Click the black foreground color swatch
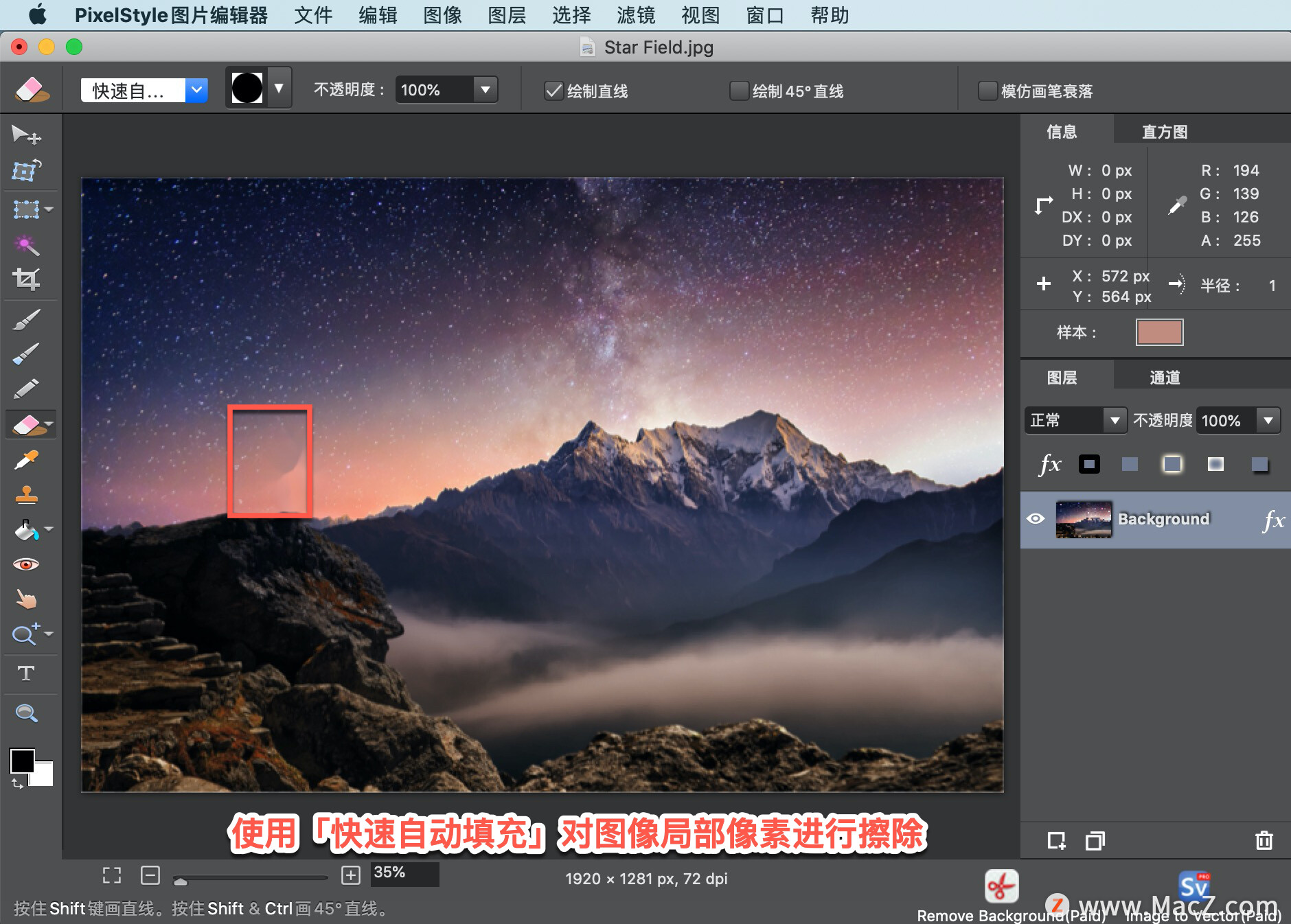Image resolution: width=1291 pixels, height=924 pixels. [x=21, y=761]
